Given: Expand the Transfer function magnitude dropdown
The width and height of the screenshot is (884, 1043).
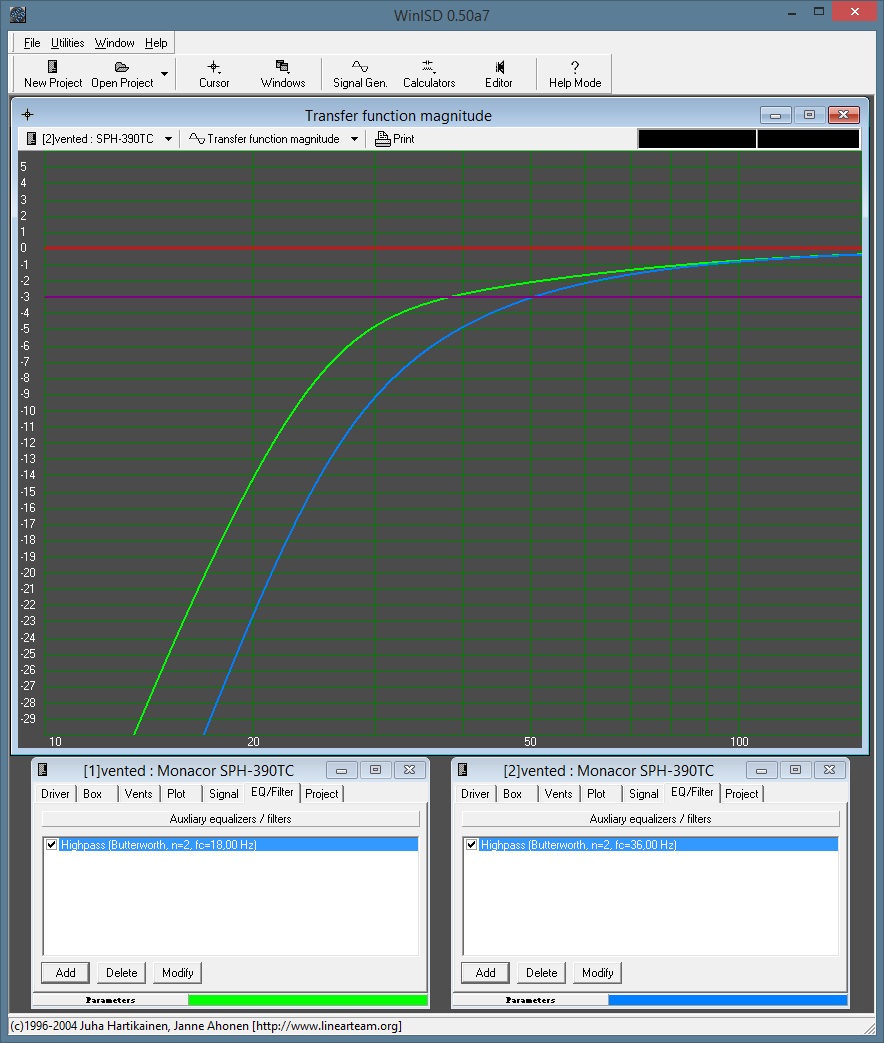Looking at the screenshot, I should click(x=355, y=139).
